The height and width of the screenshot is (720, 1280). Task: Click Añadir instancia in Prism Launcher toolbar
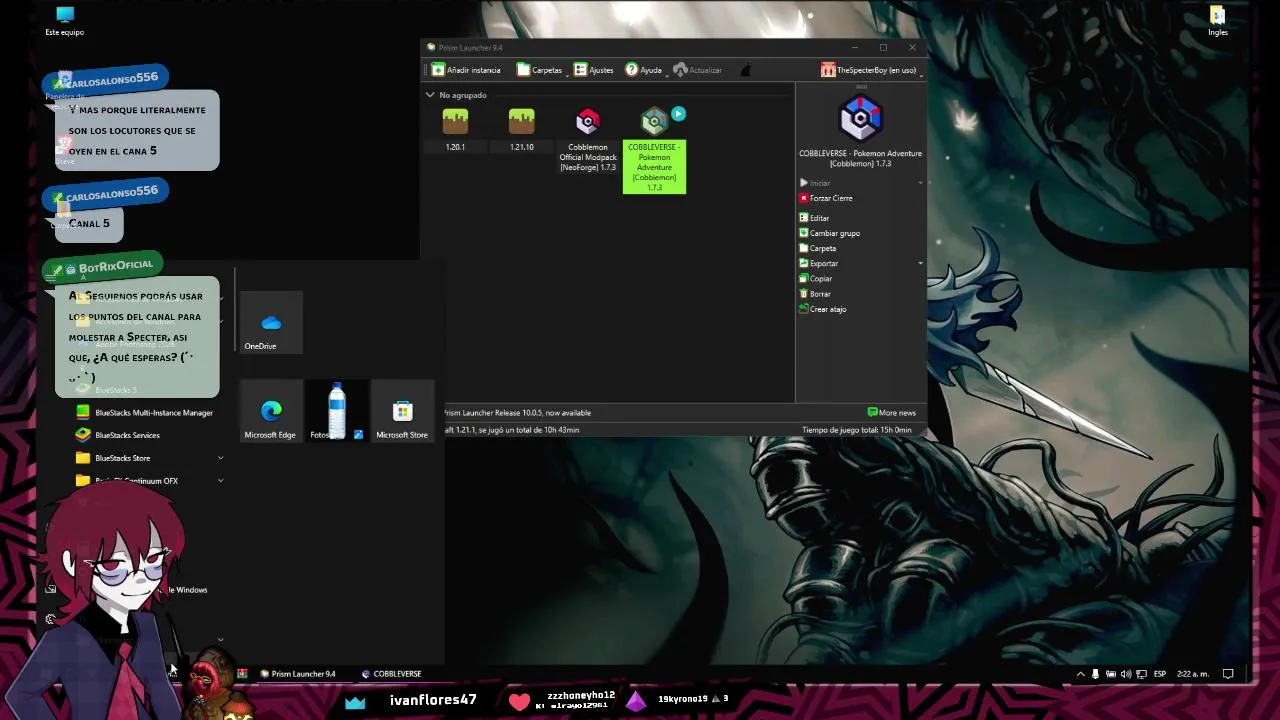click(x=466, y=70)
